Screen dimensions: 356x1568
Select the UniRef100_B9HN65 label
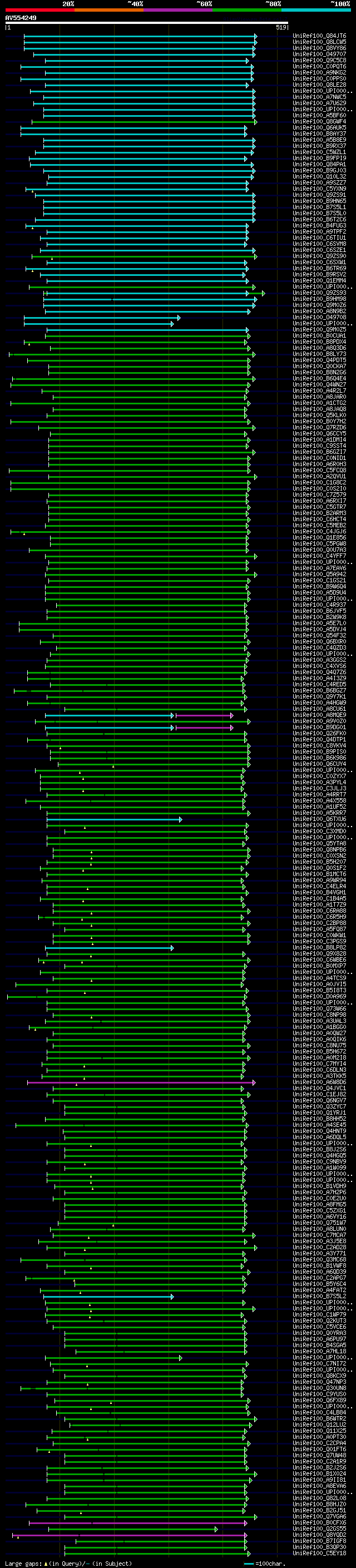pyautogui.click(x=319, y=201)
